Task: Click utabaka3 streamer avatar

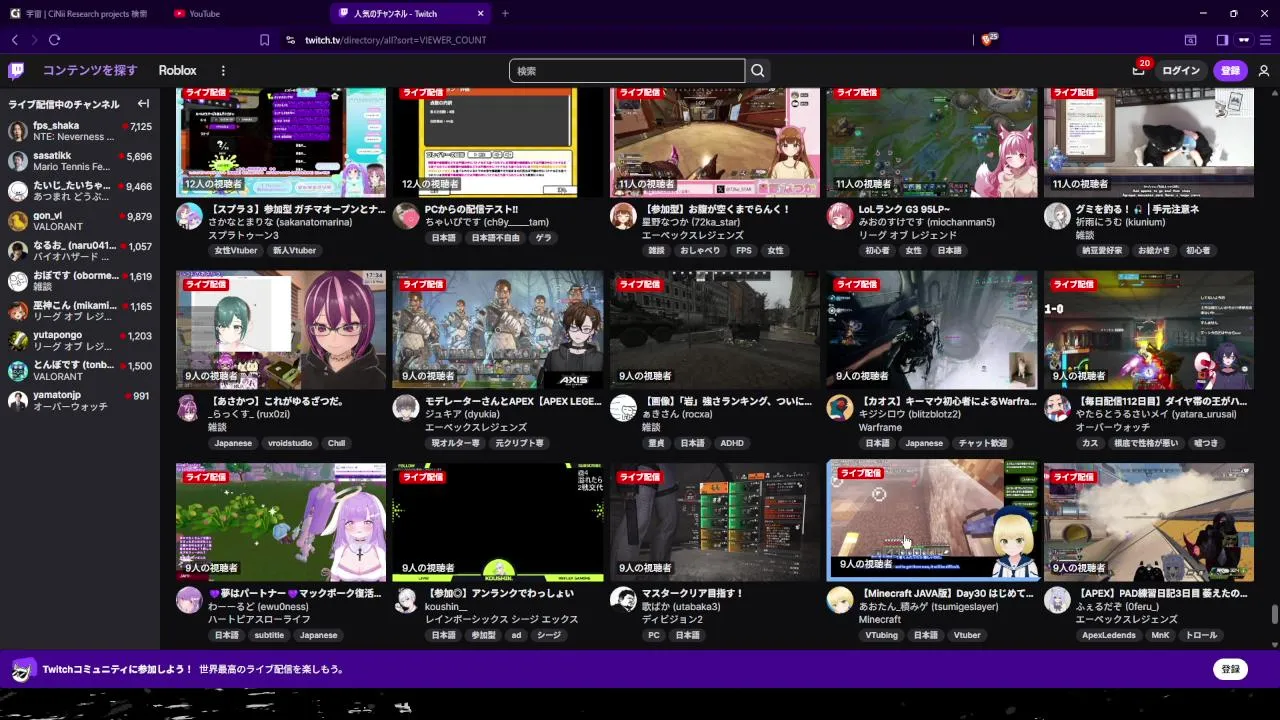Action: tap(623, 600)
